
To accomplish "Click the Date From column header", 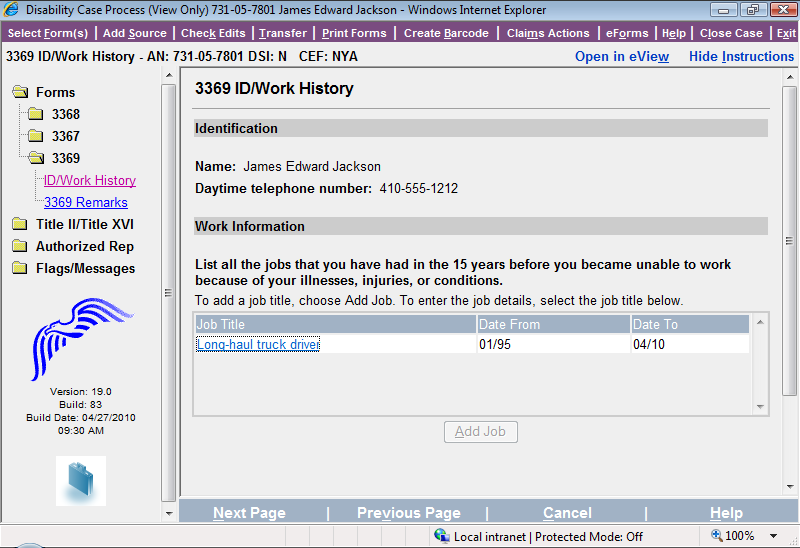I will tap(554, 324).
